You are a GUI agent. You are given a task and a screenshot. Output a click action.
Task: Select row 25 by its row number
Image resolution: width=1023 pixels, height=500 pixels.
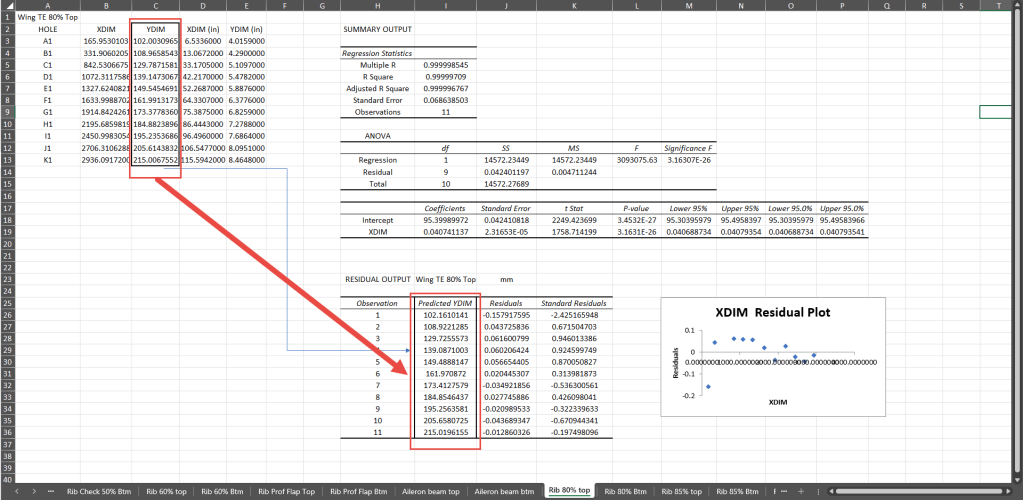pyautogui.click(x=7, y=303)
